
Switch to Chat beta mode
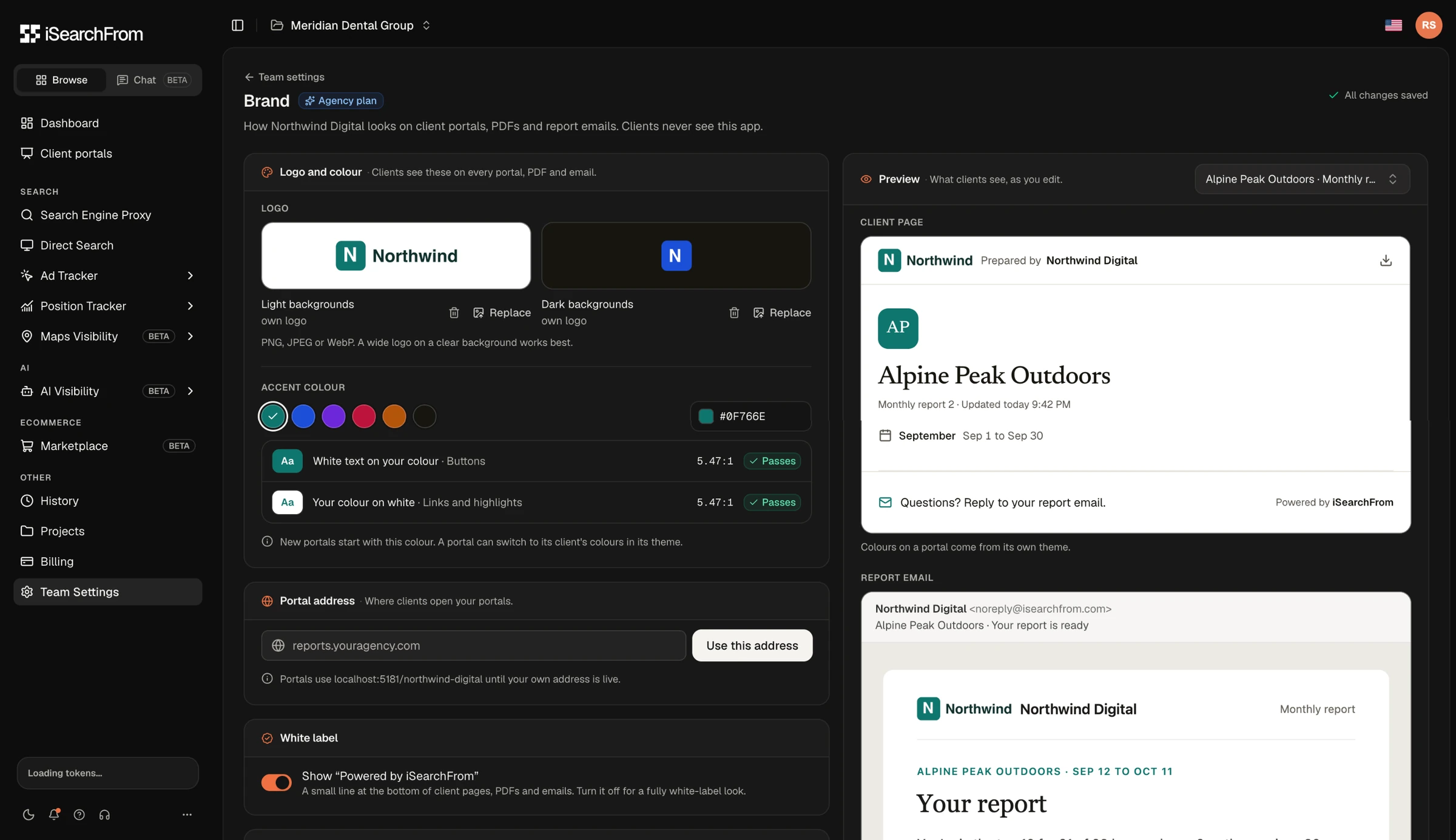coord(154,80)
